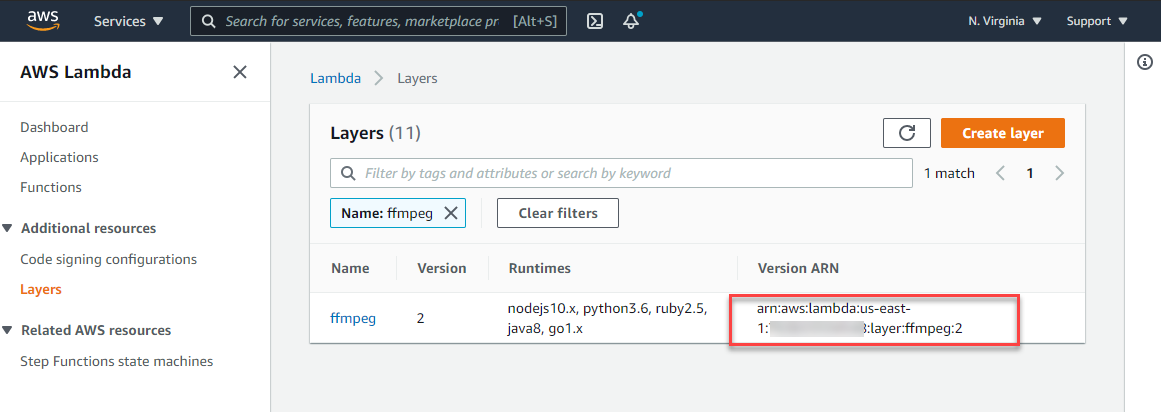The width and height of the screenshot is (1161, 412).
Task: Click the Runtimes column header
Action: pos(540,268)
